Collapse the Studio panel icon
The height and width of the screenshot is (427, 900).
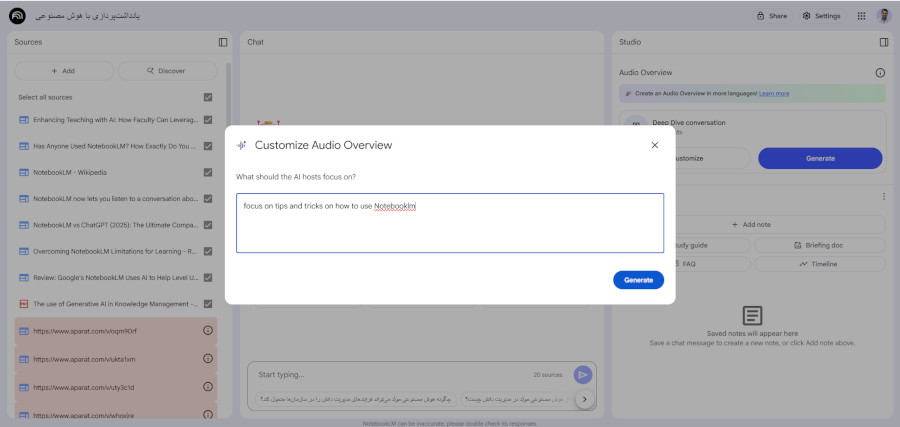click(x=884, y=42)
